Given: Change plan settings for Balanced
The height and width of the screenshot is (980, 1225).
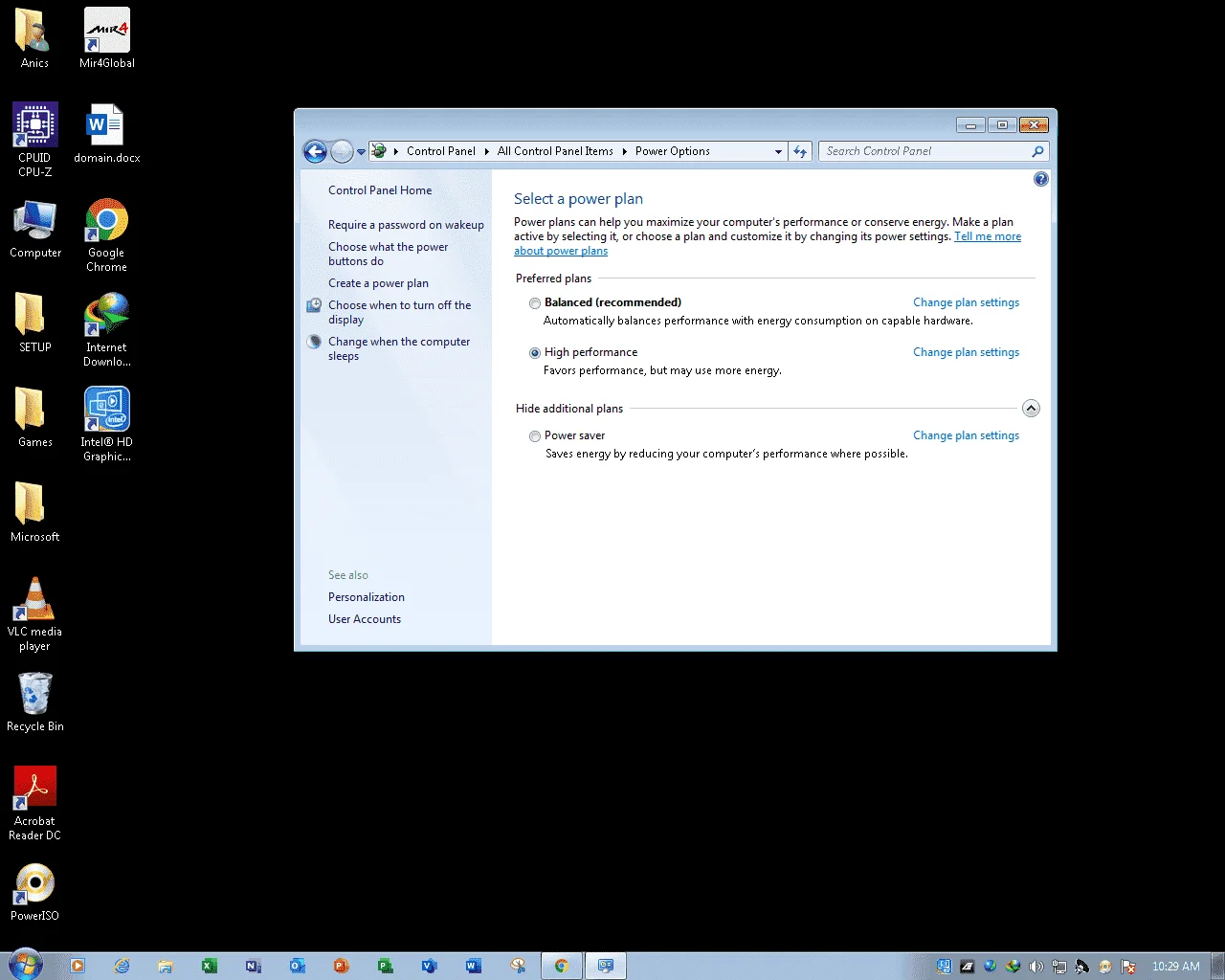Looking at the screenshot, I should (x=966, y=302).
